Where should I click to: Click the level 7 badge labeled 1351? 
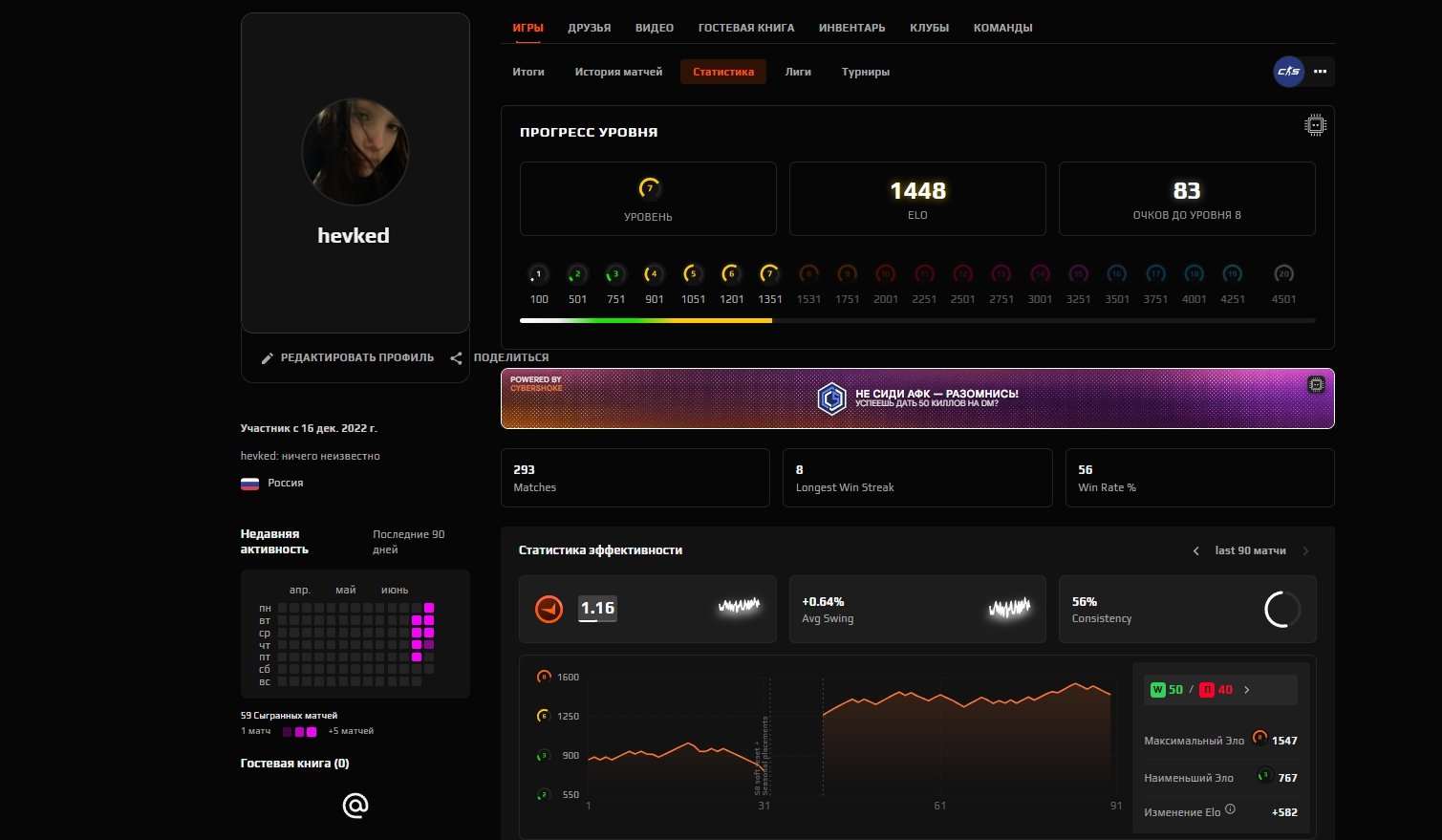(769, 274)
